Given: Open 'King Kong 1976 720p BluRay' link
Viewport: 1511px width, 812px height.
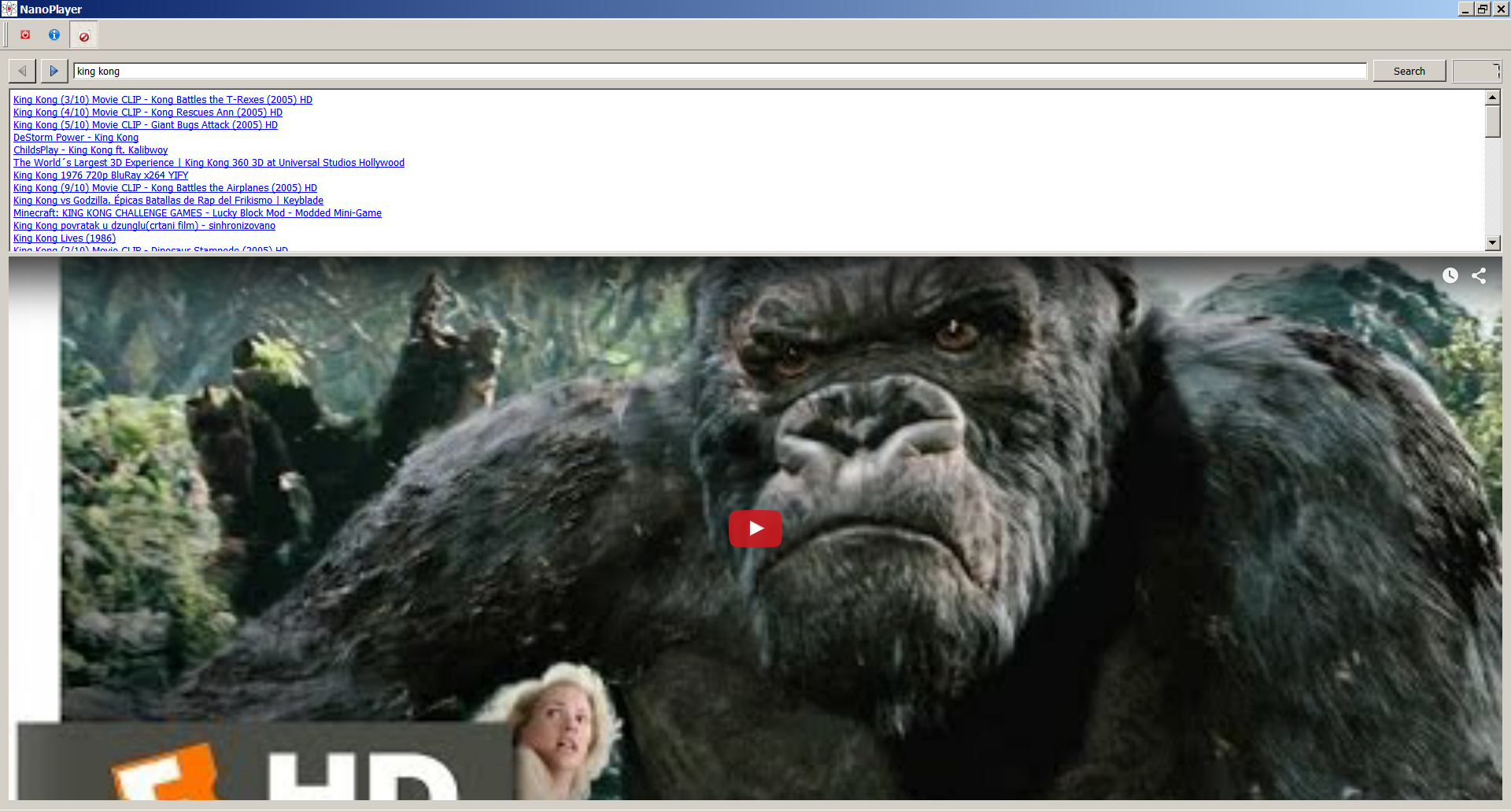Looking at the screenshot, I should 101,175.
